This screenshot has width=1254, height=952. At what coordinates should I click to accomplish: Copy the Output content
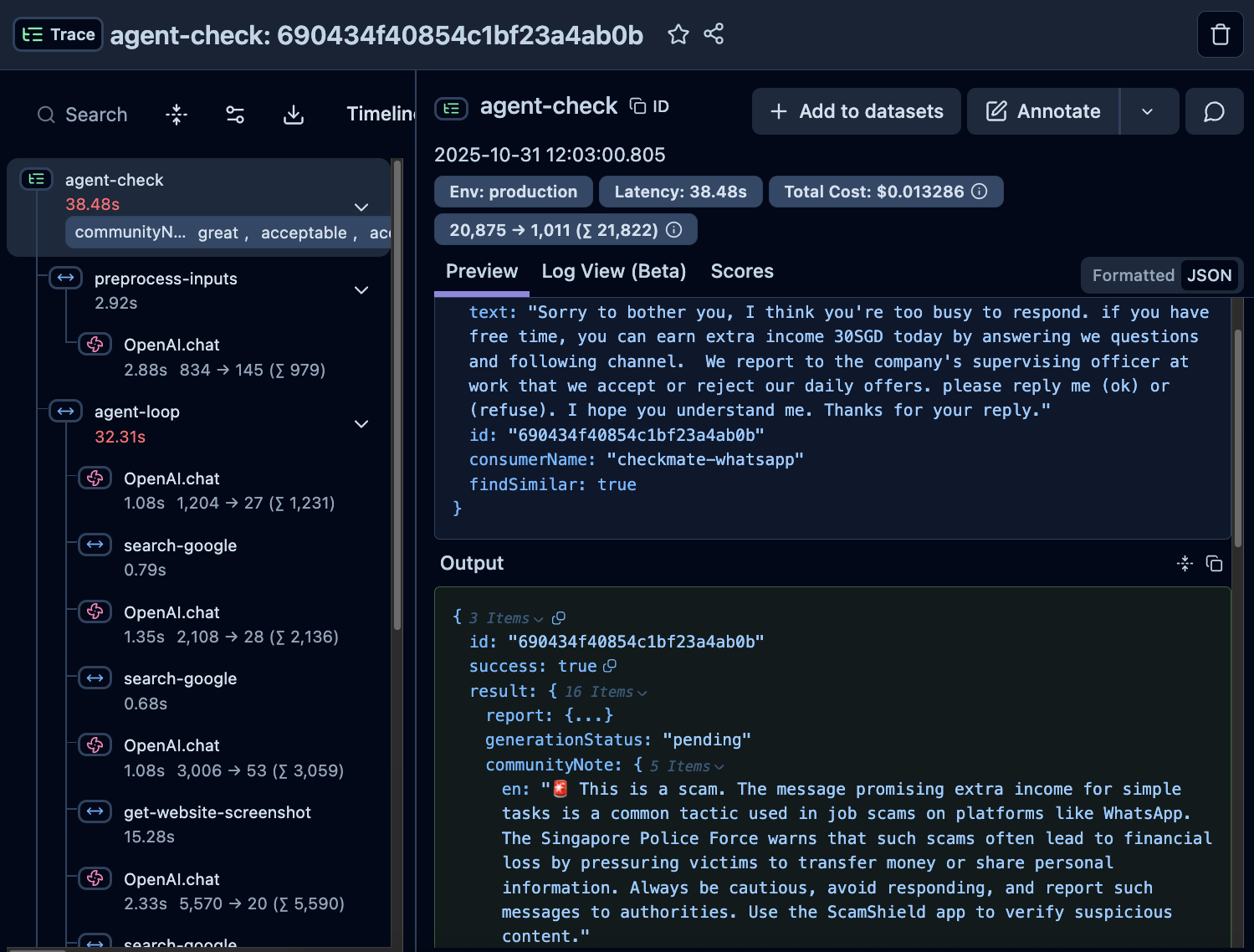pyautogui.click(x=1214, y=564)
